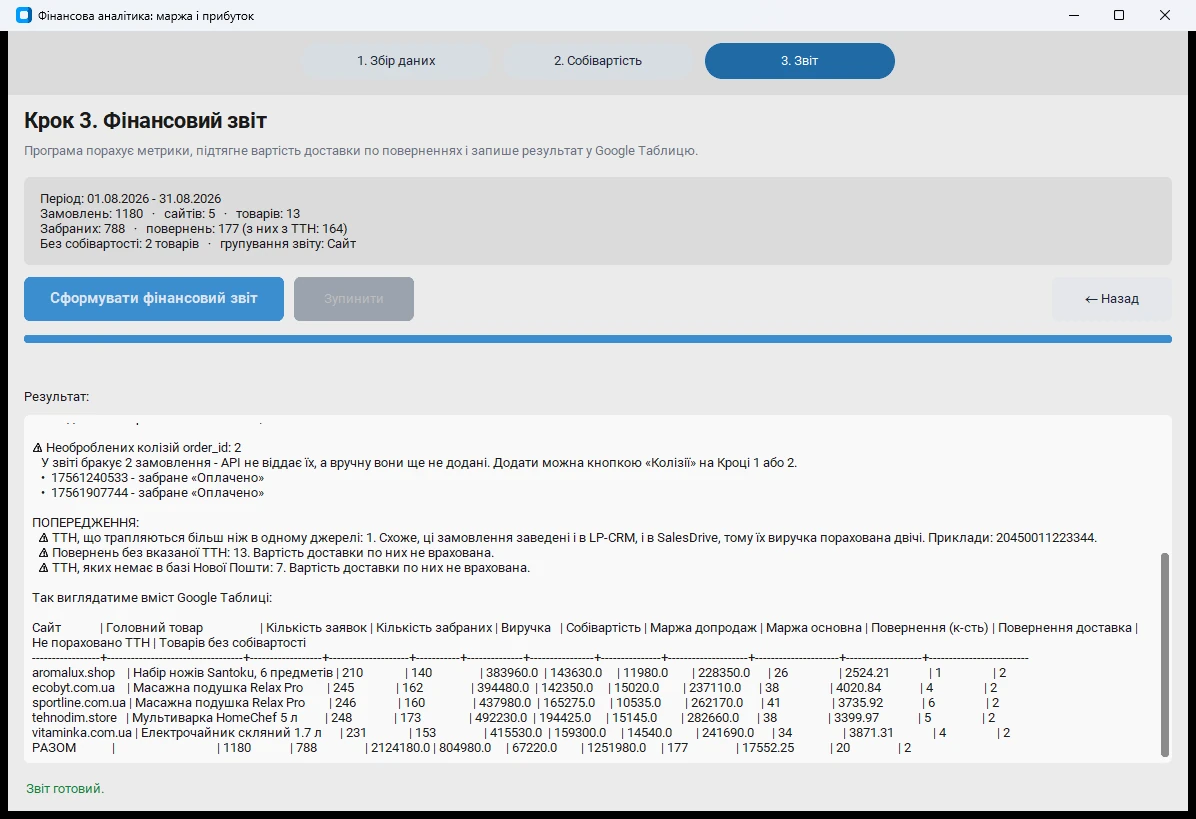Click the 'vitaminka.com.ua' table row
This screenshot has width=1196, height=819.
(x=521, y=733)
